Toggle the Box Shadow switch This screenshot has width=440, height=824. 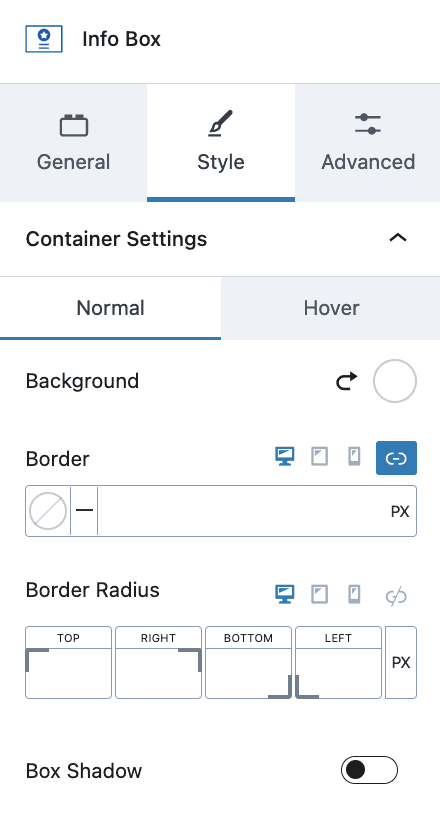tap(369, 770)
